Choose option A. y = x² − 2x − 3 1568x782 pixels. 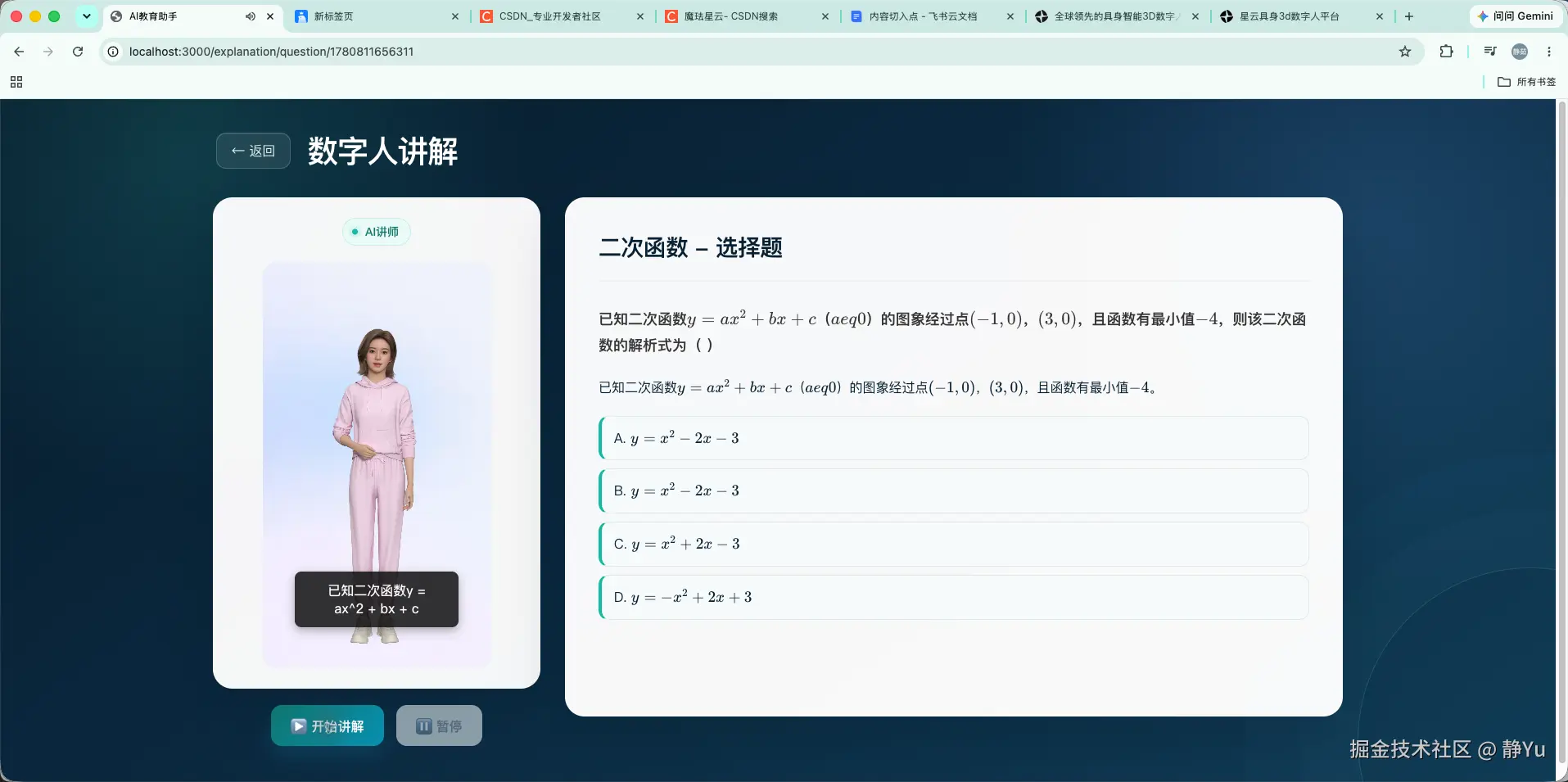[x=954, y=438]
